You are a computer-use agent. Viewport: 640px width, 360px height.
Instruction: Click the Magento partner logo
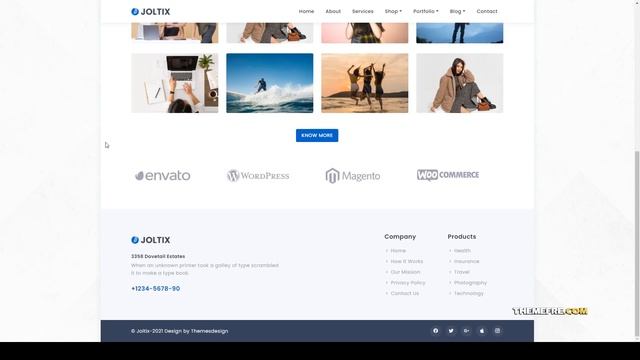click(x=353, y=176)
